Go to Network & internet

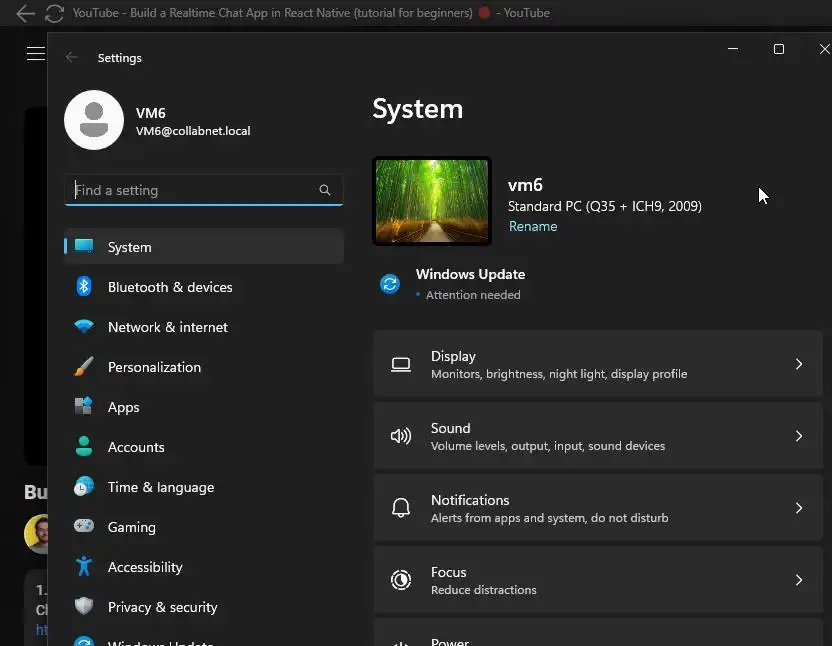tap(204, 327)
